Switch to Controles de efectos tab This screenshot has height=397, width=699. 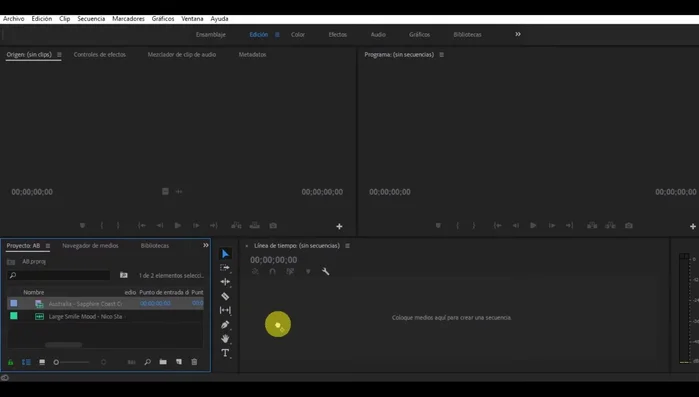tap(99, 54)
